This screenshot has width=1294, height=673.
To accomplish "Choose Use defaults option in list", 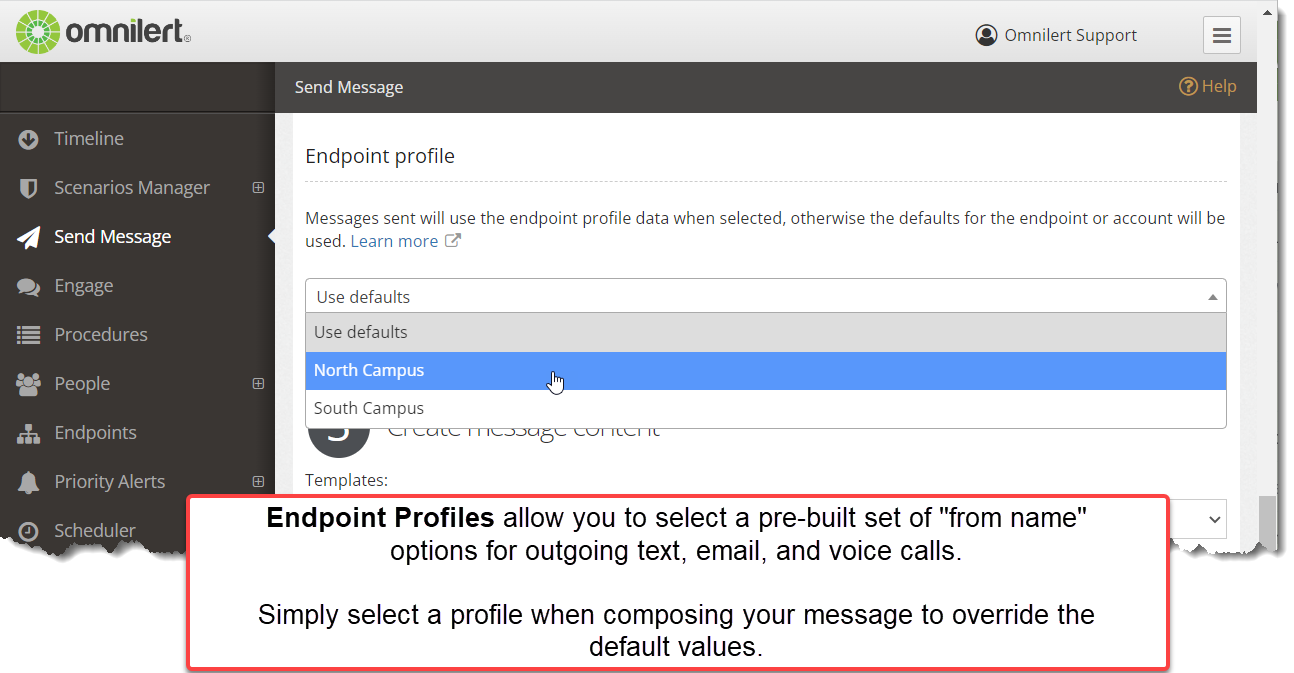I will pyautogui.click(x=765, y=332).
